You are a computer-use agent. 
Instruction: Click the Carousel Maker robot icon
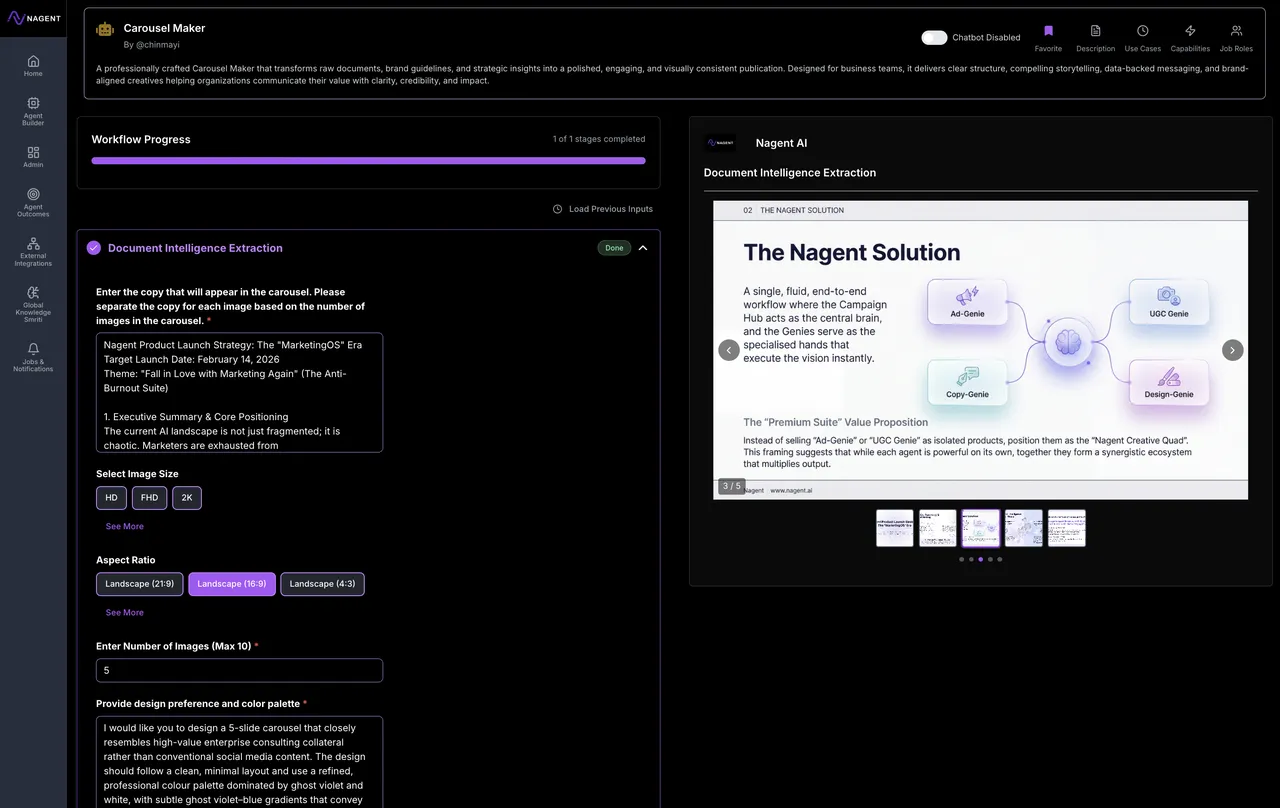105,30
